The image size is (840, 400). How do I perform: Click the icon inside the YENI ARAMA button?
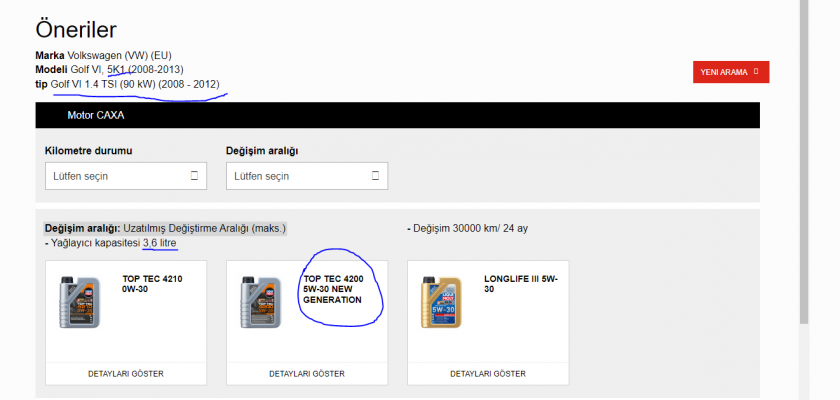click(756, 72)
